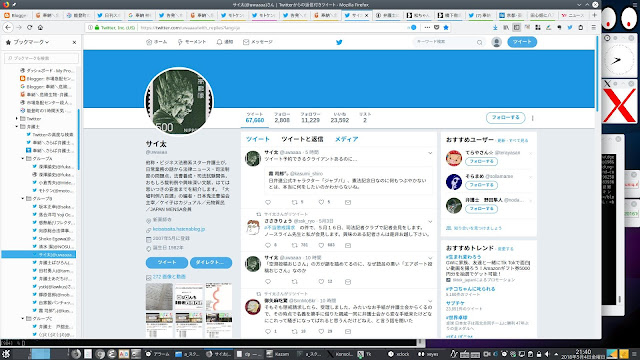640x360 pixels.
Task: Retweet the first サイ太 tweet
Action: coord(295,202)
